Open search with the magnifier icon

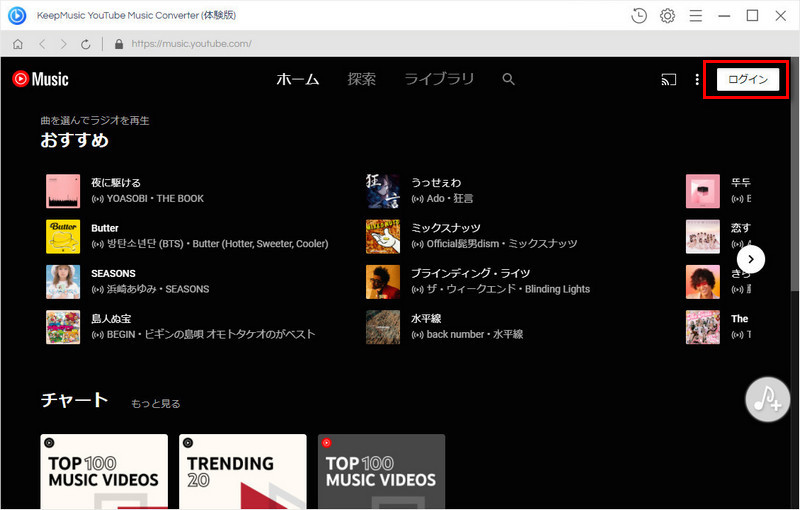tap(508, 79)
